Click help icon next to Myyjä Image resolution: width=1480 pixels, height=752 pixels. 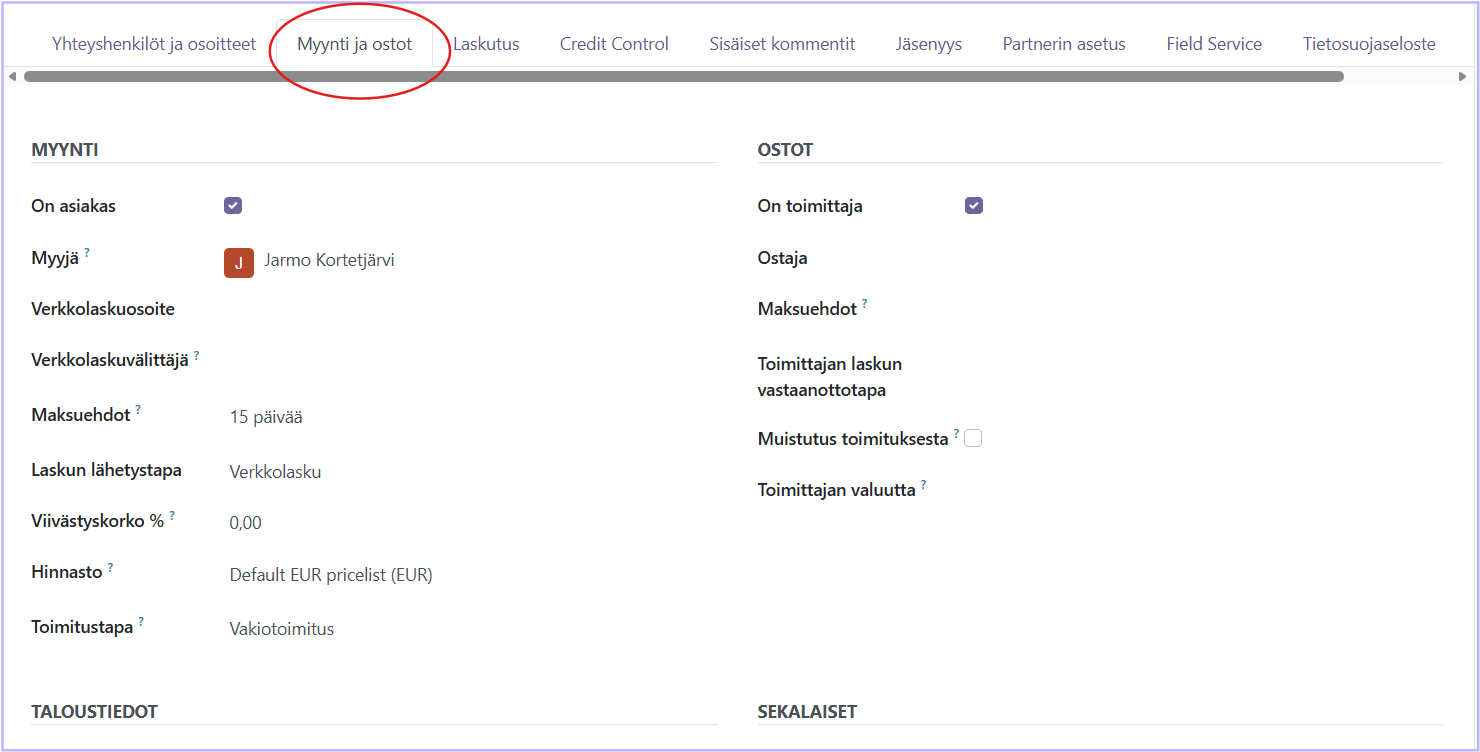[87, 254]
